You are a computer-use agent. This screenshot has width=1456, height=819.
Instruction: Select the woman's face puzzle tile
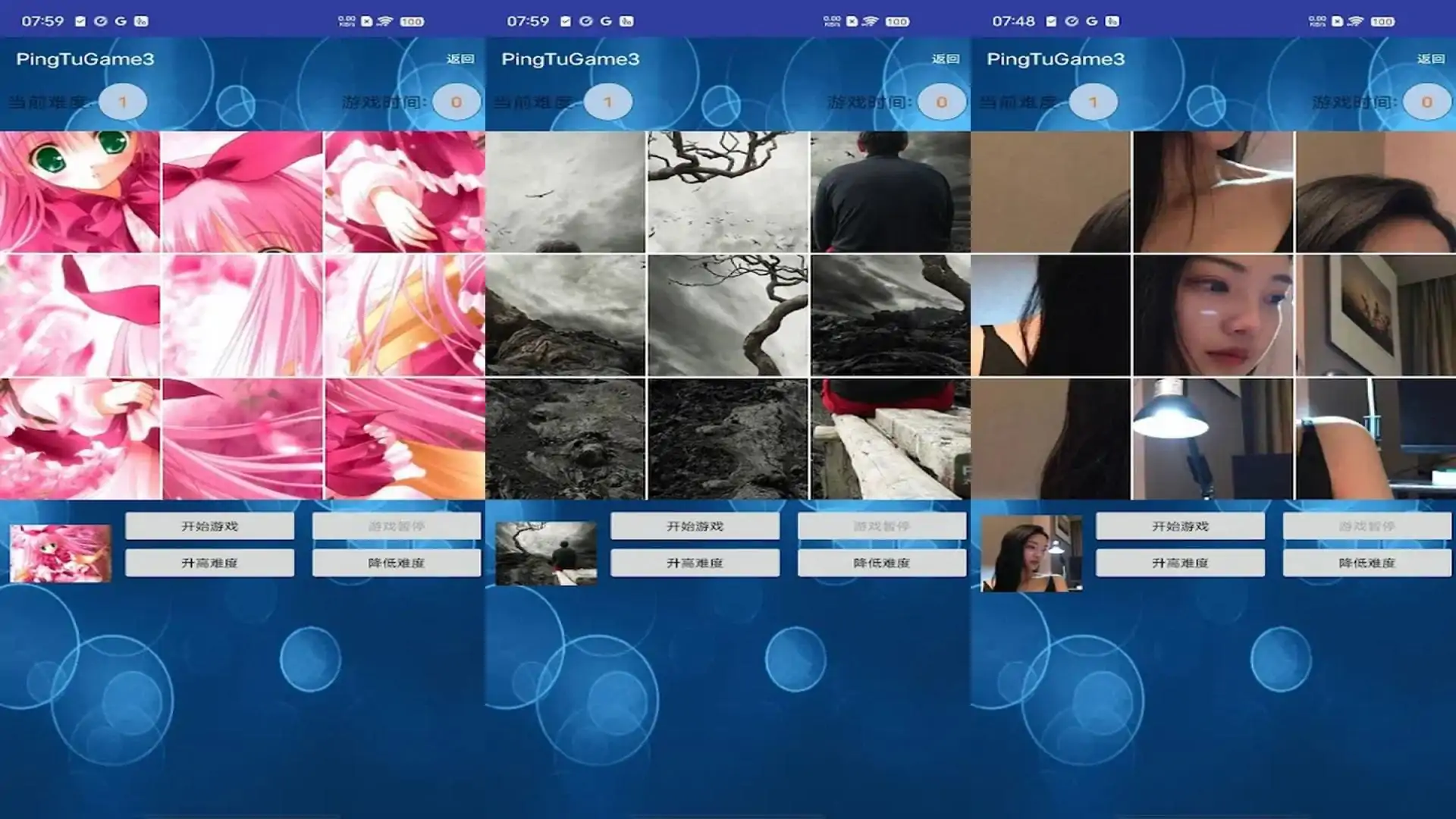(1213, 315)
